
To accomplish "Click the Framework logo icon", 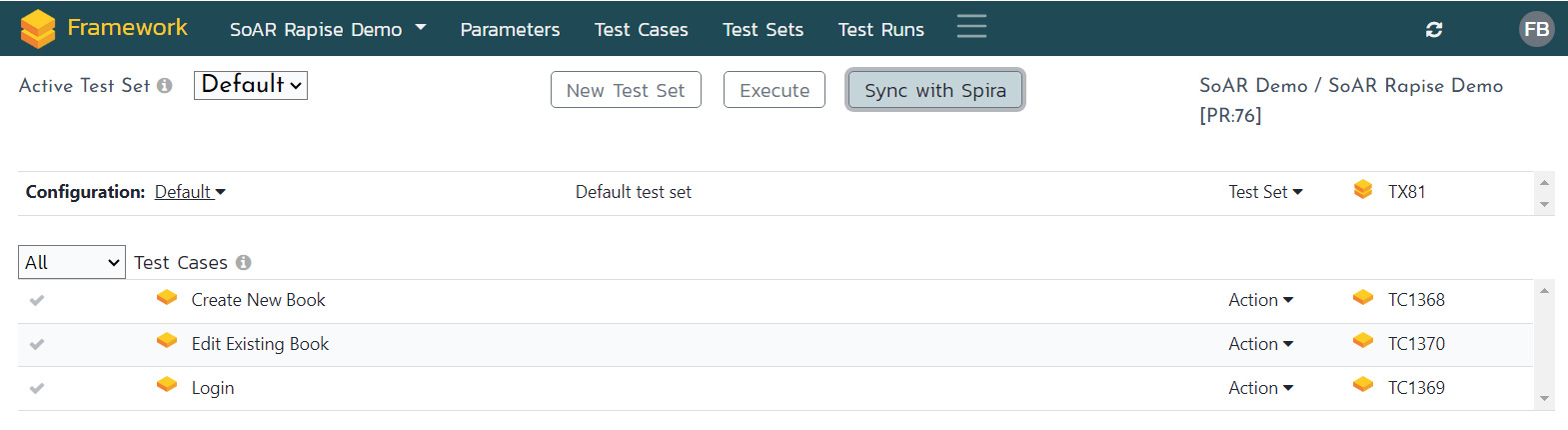I will 38,29.
